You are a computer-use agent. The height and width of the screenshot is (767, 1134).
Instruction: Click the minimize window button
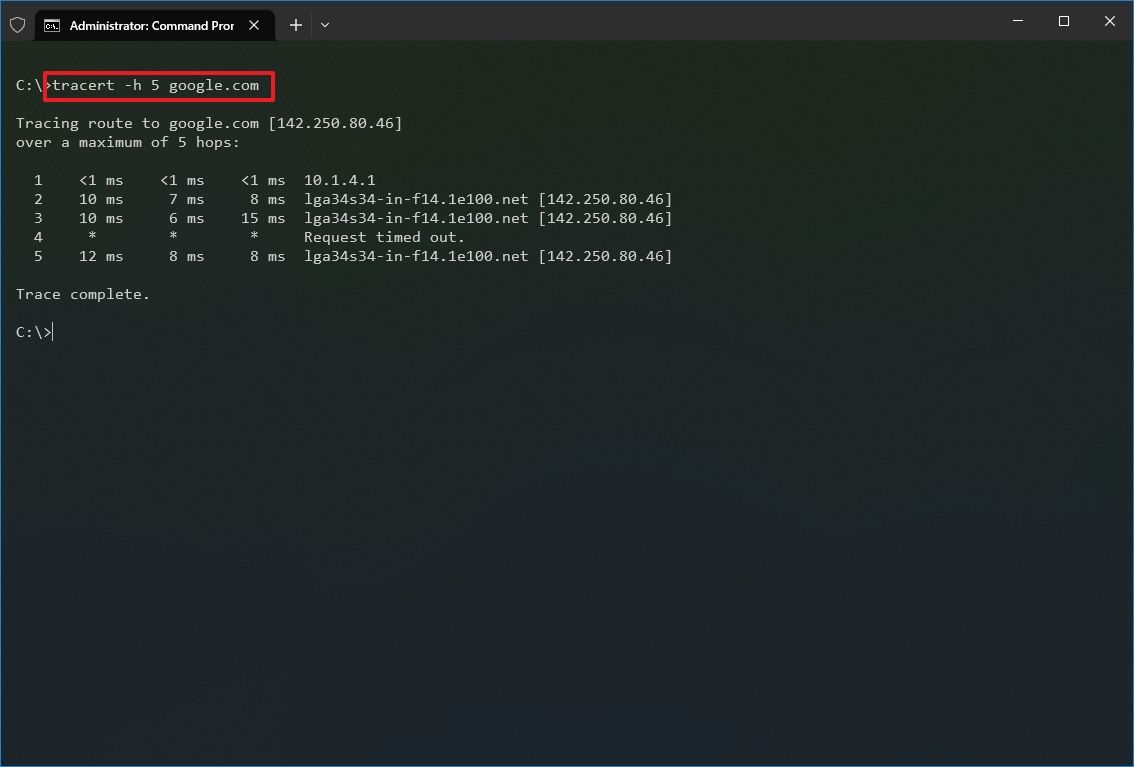(x=1017, y=20)
